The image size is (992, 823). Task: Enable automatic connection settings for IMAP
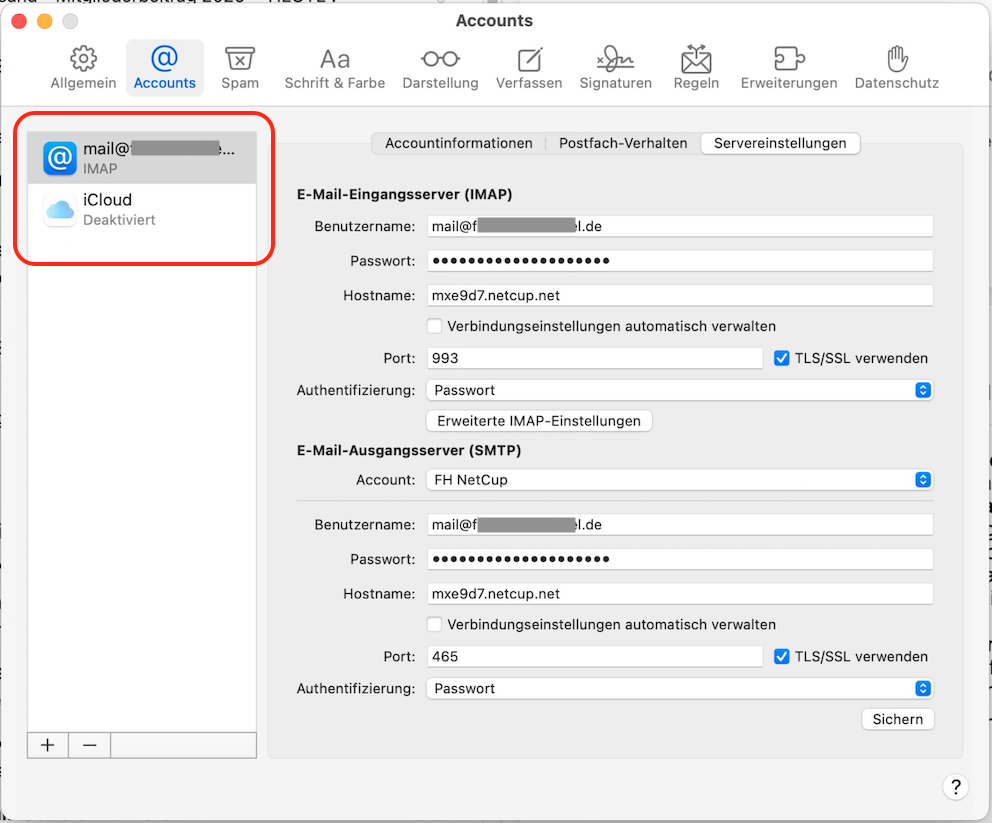(434, 326)
